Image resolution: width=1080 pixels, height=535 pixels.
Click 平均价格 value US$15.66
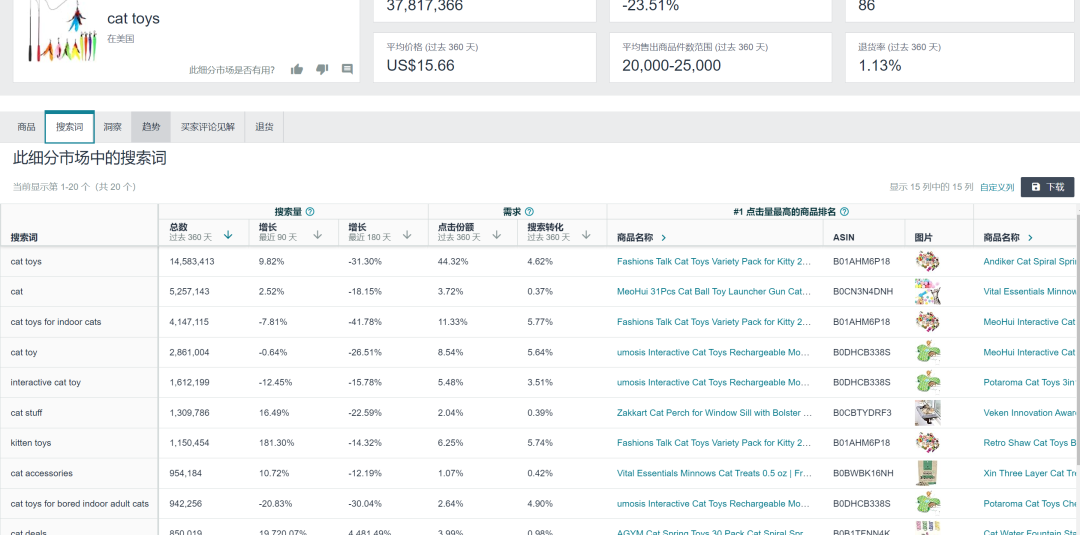pyautogui.click(x=421, y=65)
